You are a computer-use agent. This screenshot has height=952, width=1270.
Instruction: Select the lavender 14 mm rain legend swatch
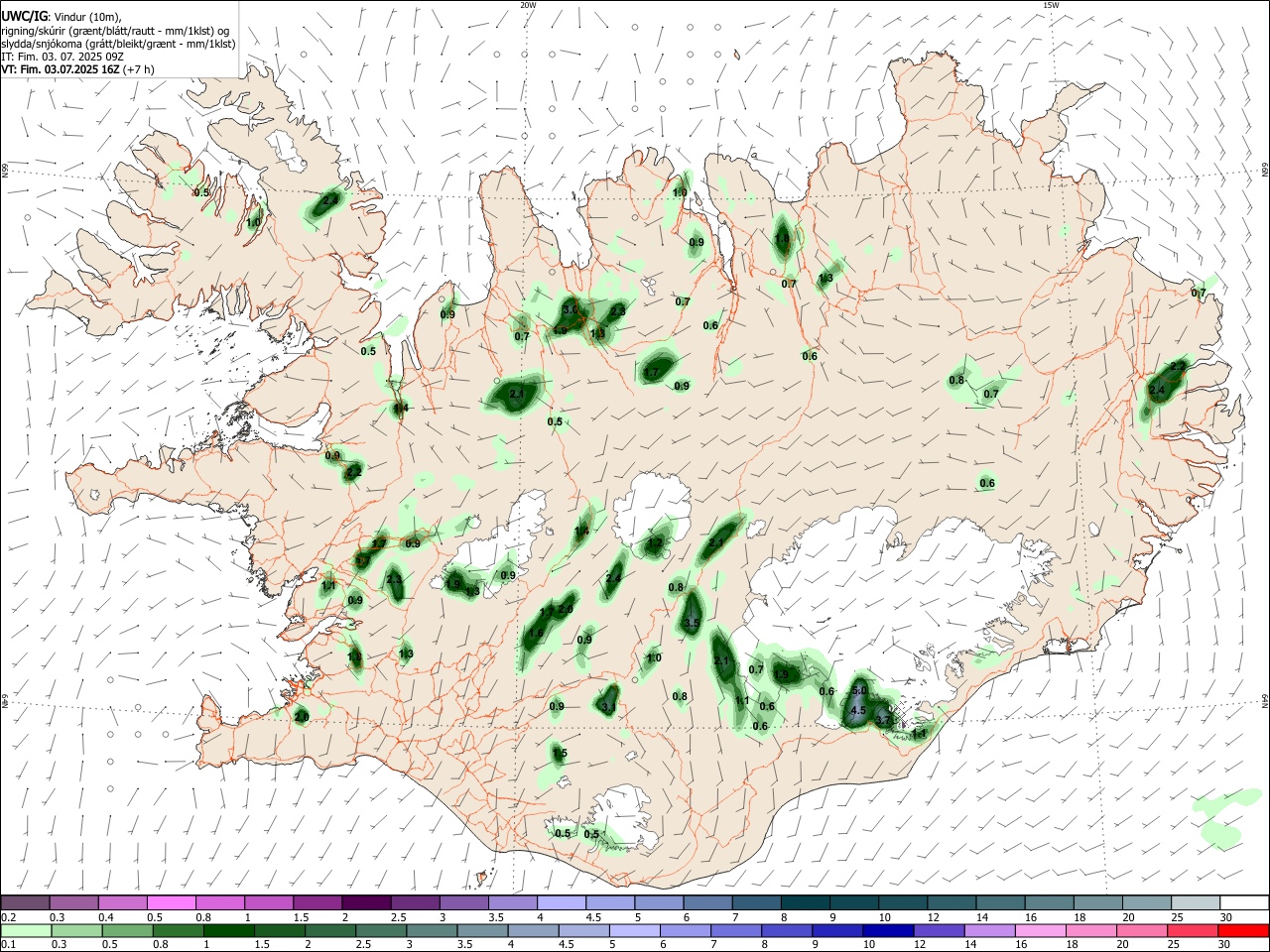(988, 930)
